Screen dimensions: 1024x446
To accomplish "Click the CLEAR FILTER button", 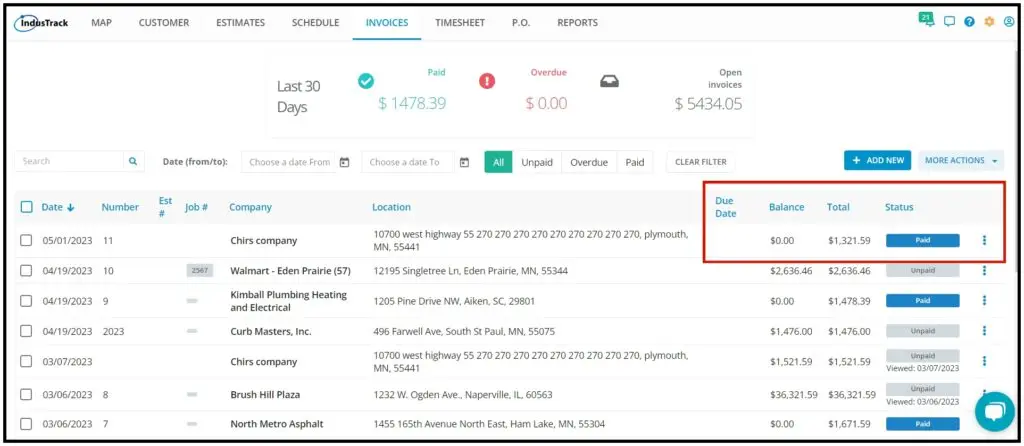I will click(x=700, y=162).
